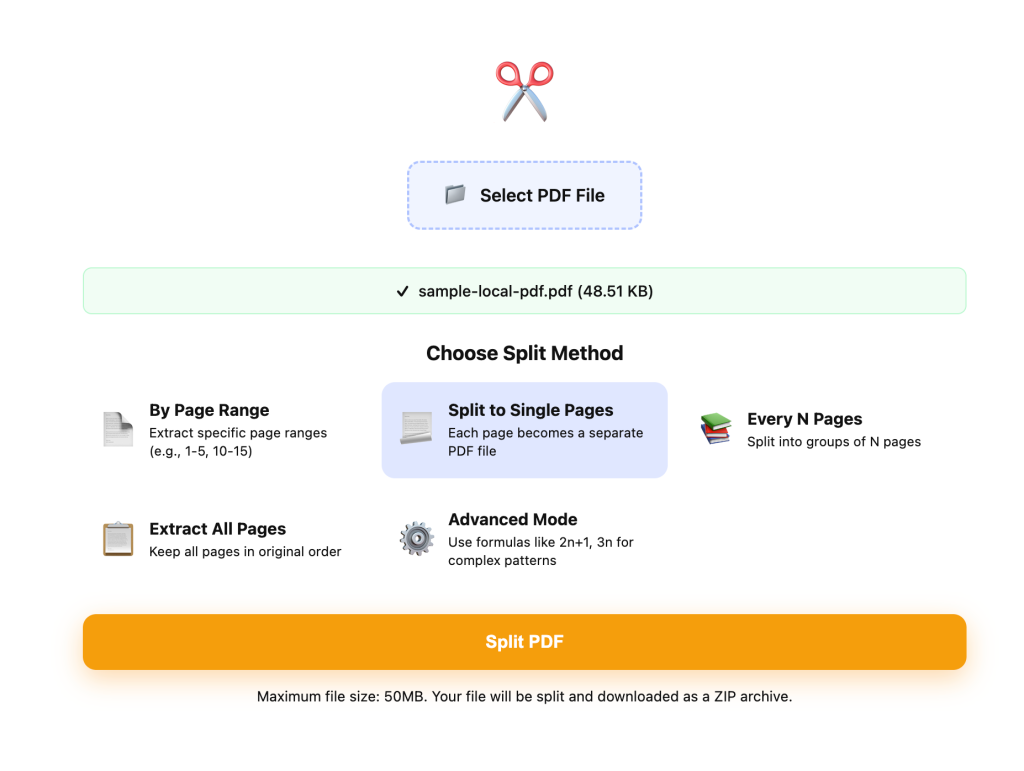Click the gear icon next to Advanced Mode
The height and width of the screenshot is (771, 1024).
click(416, 539)
